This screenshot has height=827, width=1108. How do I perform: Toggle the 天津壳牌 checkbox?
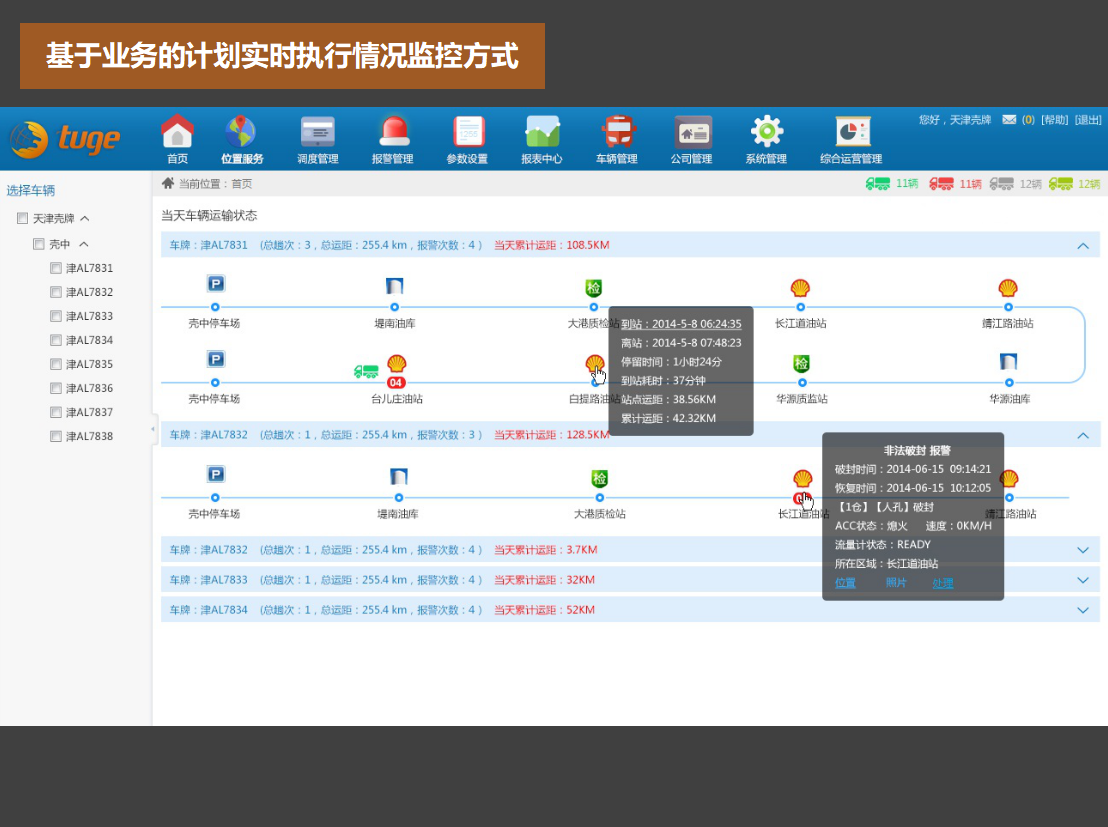(x=23, y=218)
